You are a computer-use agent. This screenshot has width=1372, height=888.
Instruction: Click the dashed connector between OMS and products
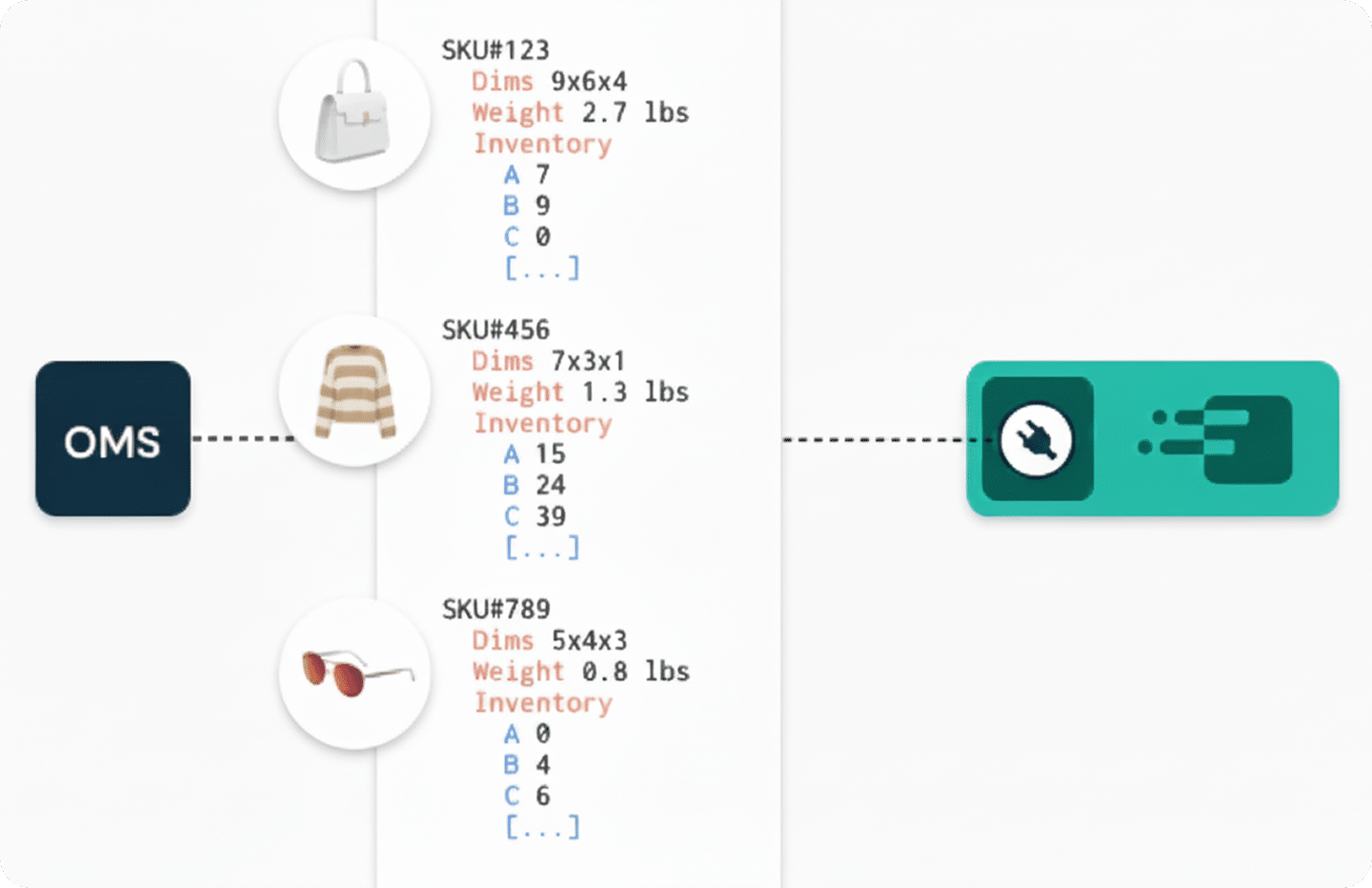coord(243,438)
